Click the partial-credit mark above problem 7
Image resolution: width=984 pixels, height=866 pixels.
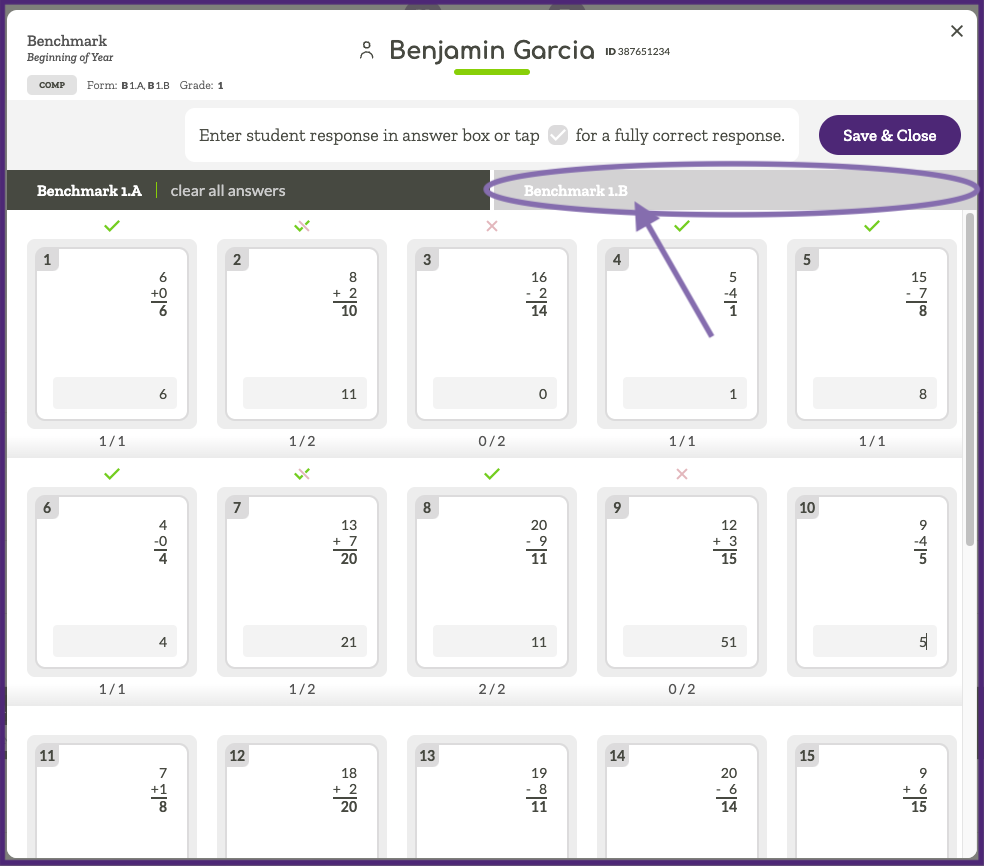pos(302,474)
